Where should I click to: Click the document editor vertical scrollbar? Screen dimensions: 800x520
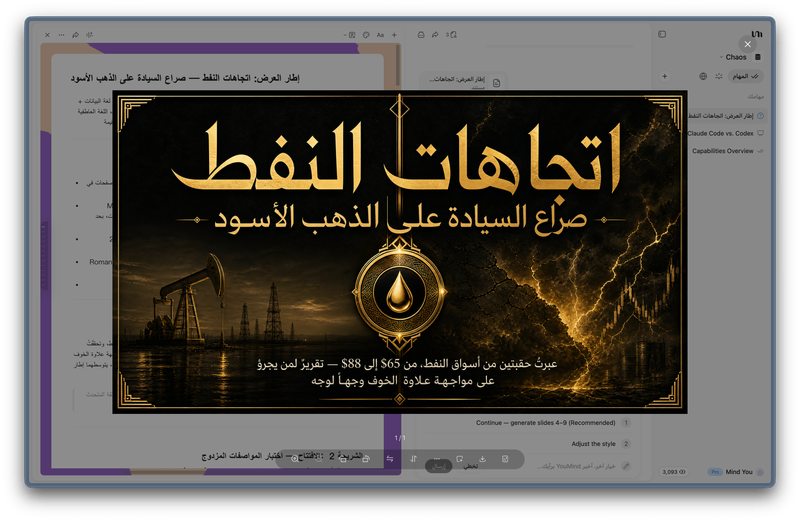click(x=397, y=66)
